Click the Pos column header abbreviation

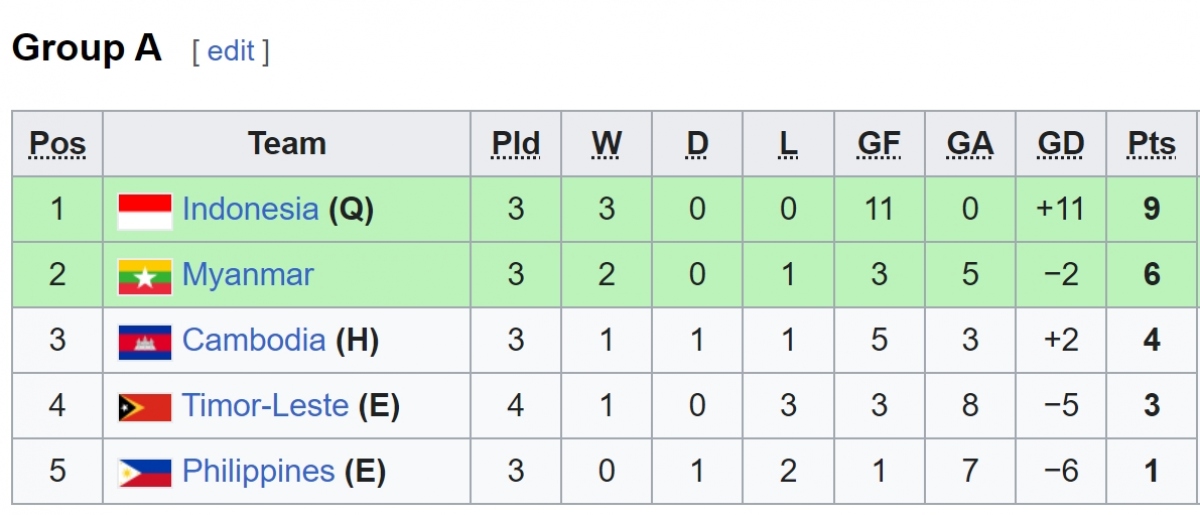pyautogui.click(x=57, y=145)
